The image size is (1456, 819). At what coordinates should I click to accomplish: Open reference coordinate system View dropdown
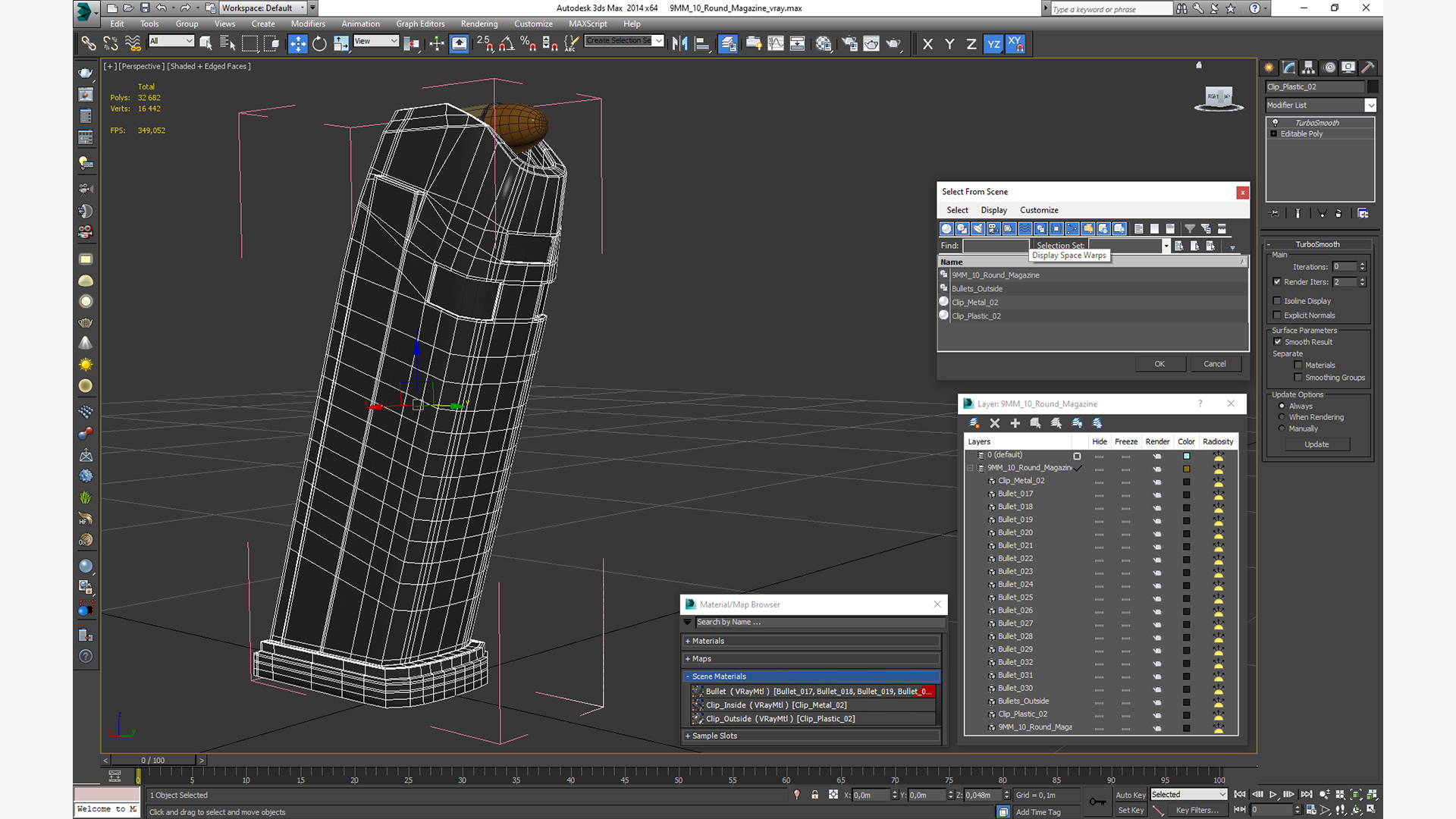click(x=376, y=41)
